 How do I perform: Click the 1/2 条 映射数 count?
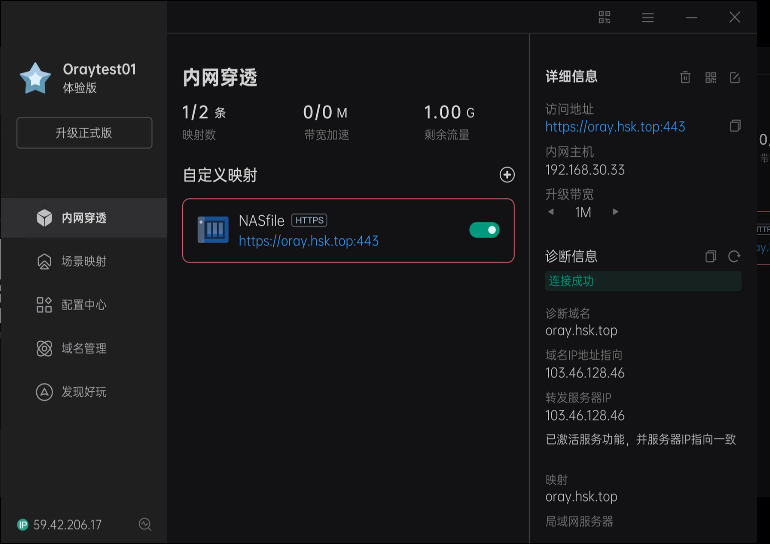[x=204, y=112]
